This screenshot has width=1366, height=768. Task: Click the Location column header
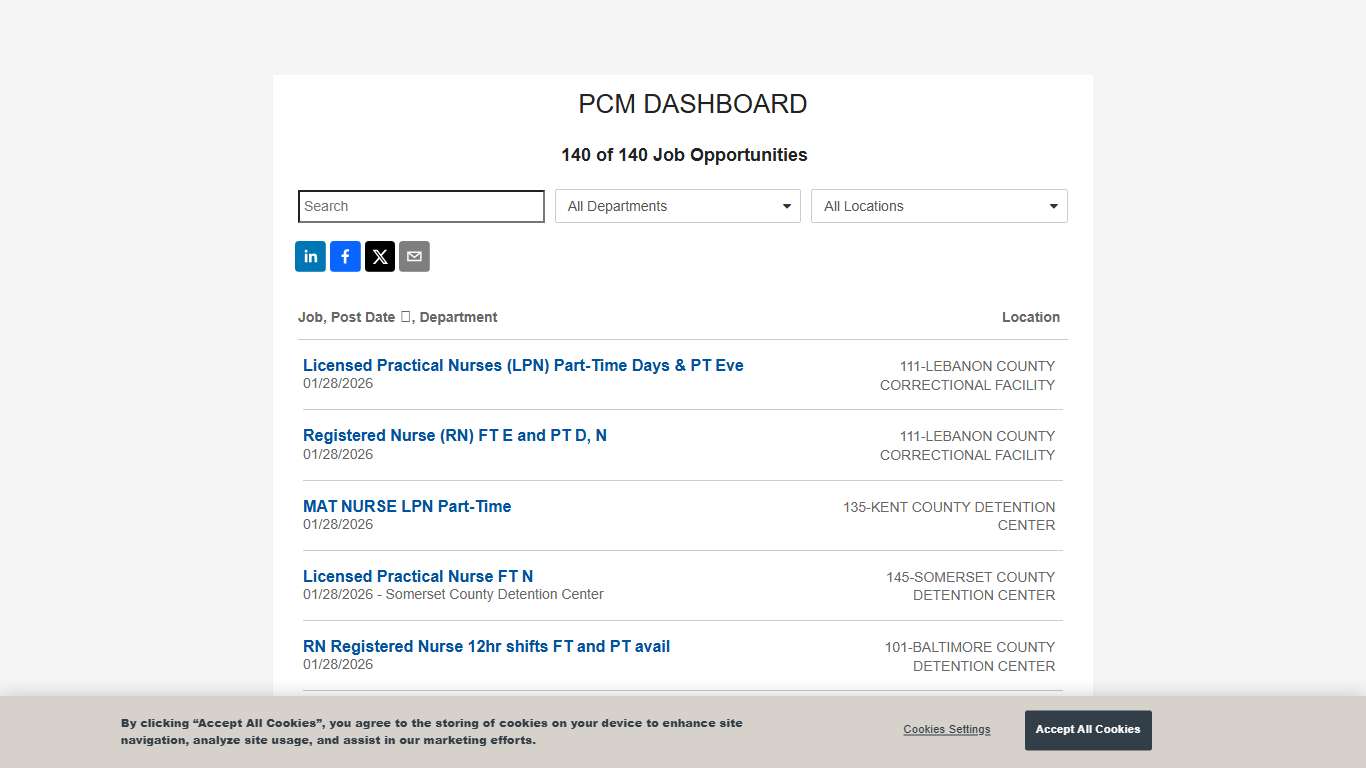tap(1031, 317)
